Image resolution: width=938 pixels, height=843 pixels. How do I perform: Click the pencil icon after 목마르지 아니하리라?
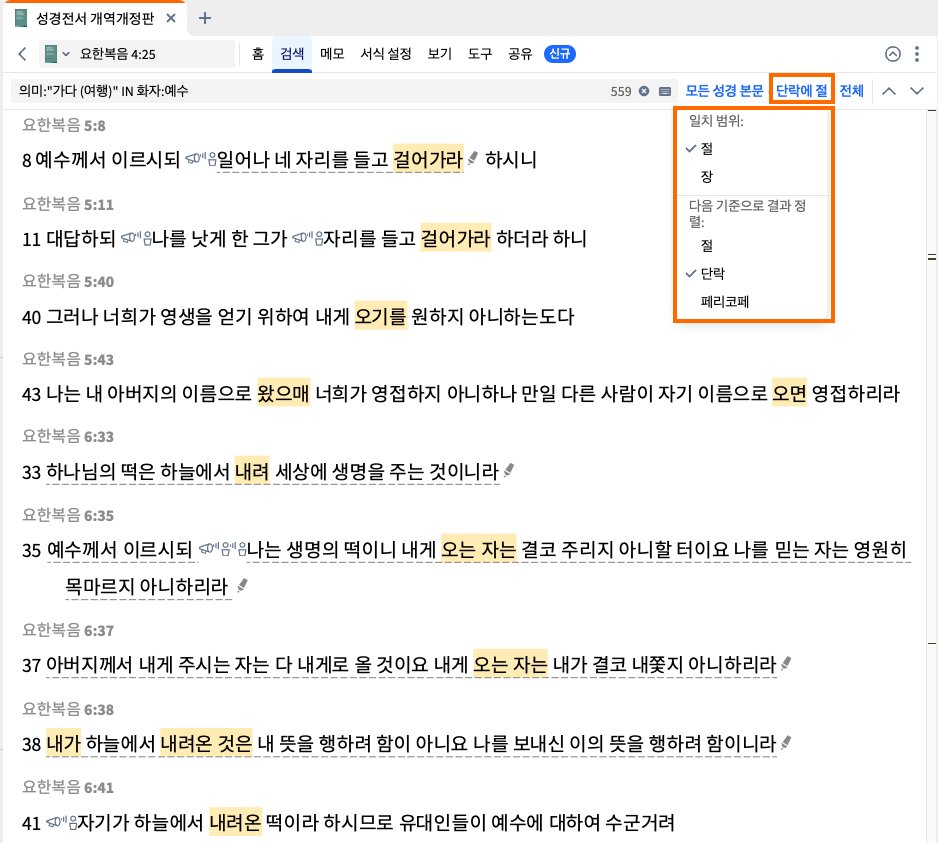tap(242, 585)
